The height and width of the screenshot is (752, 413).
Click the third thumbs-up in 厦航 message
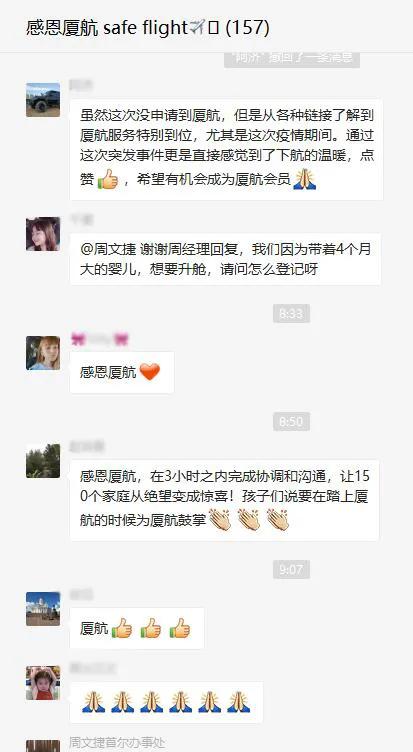pyautogui.click(x=180, y=628)
